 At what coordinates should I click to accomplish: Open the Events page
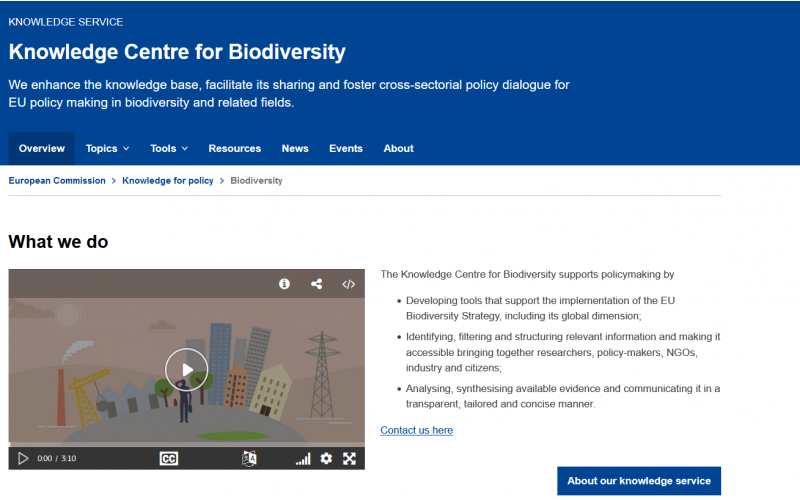pyautogui.click(x=346, y=148)
